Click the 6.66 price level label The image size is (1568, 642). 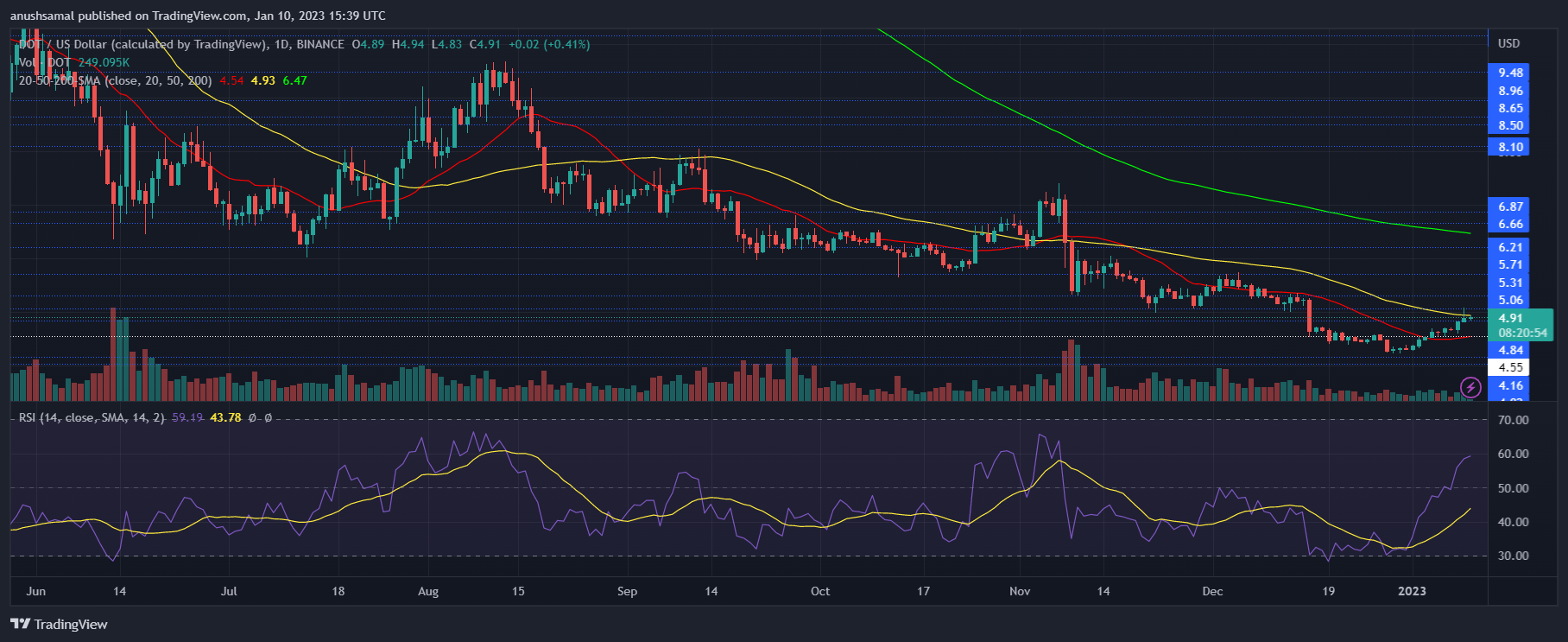pyautogui.click(x=1510, y=224)
